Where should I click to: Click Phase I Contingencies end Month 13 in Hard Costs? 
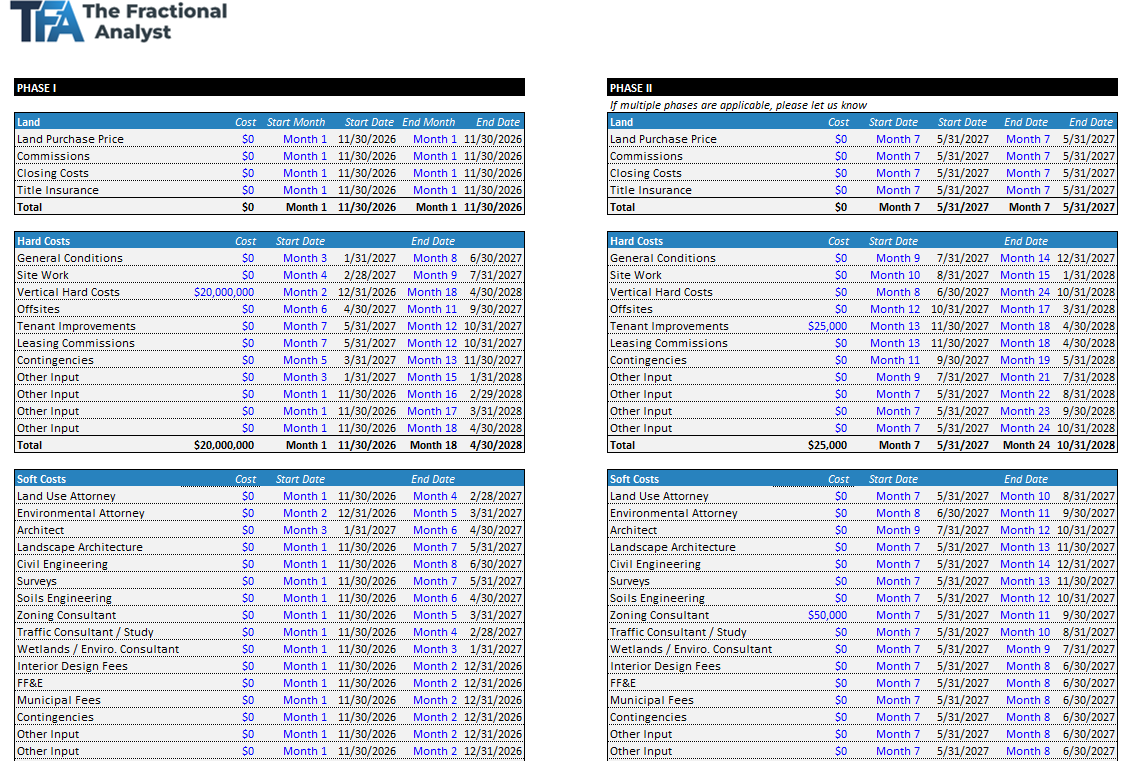tap(432, 360)
